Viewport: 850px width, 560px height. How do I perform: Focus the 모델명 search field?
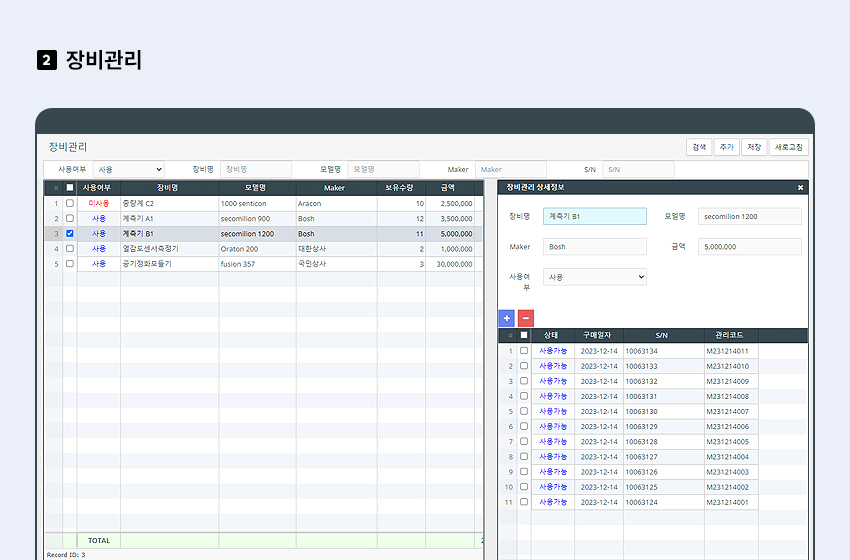click(x=383, y=170)
